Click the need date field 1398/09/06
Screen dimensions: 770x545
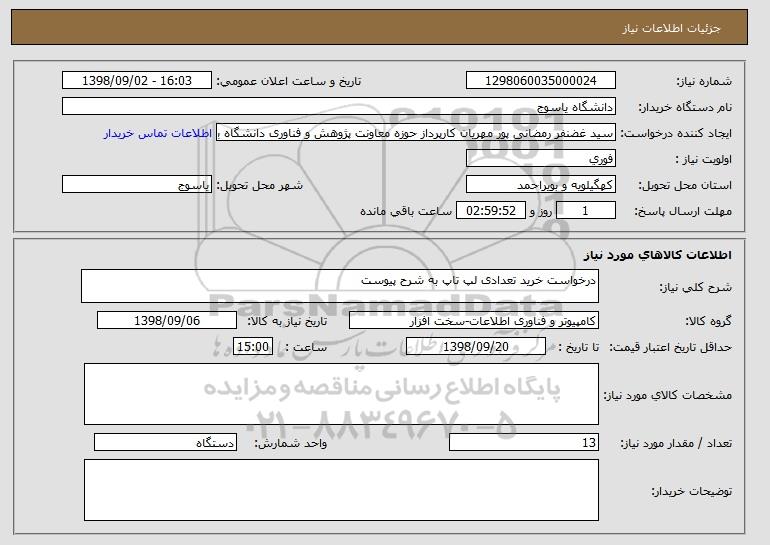point(167,321)
